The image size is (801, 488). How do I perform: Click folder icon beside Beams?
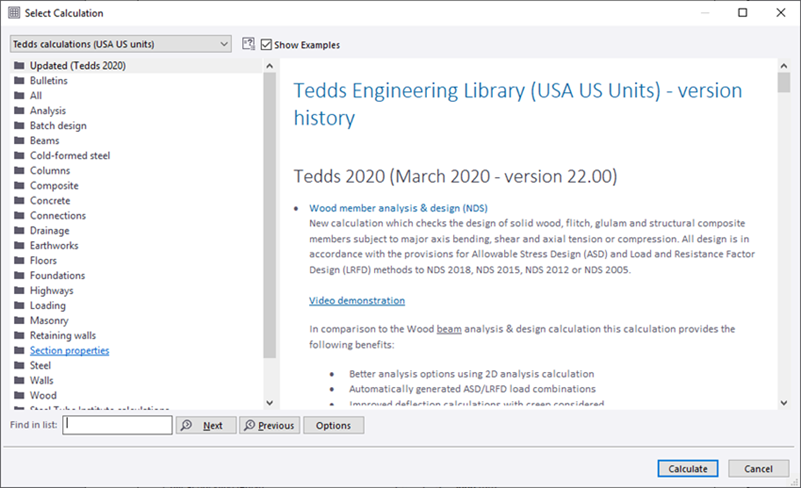click(x=19, y=141)
